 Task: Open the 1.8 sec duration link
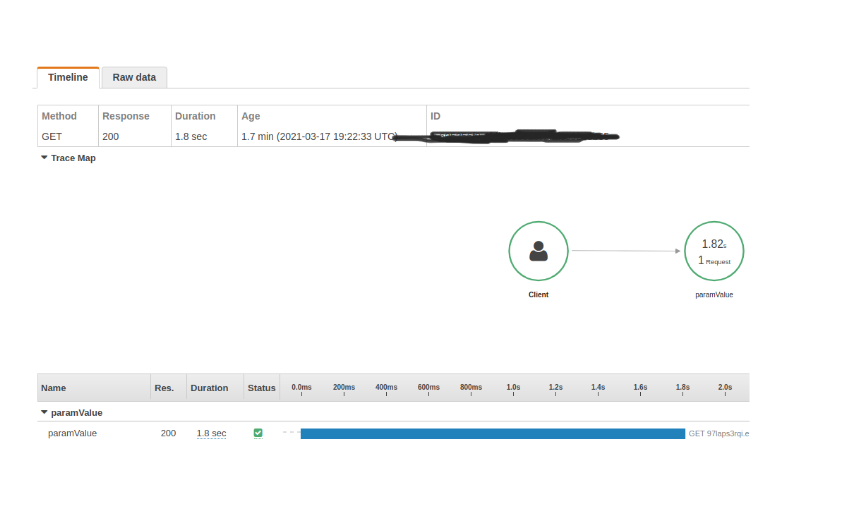pos(211,433)
